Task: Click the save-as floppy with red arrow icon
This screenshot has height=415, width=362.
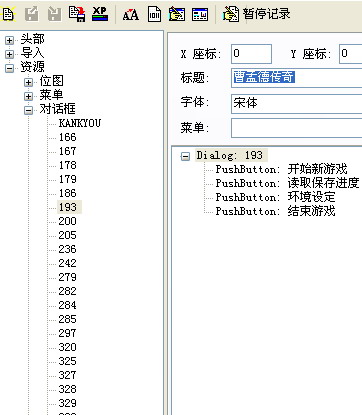Action: tap(77, 14)
